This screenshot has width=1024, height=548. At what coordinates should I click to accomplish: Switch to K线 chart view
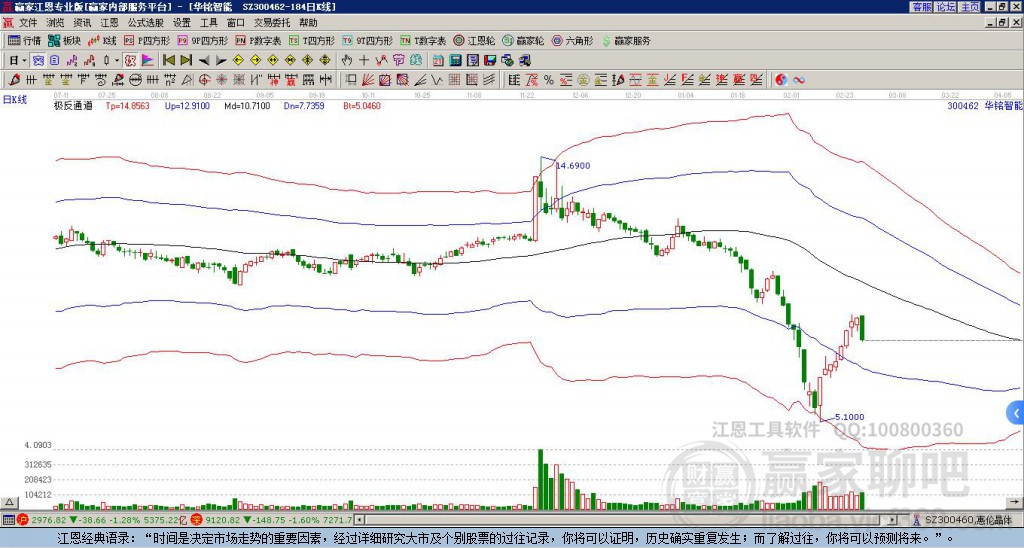coord(103,40)
